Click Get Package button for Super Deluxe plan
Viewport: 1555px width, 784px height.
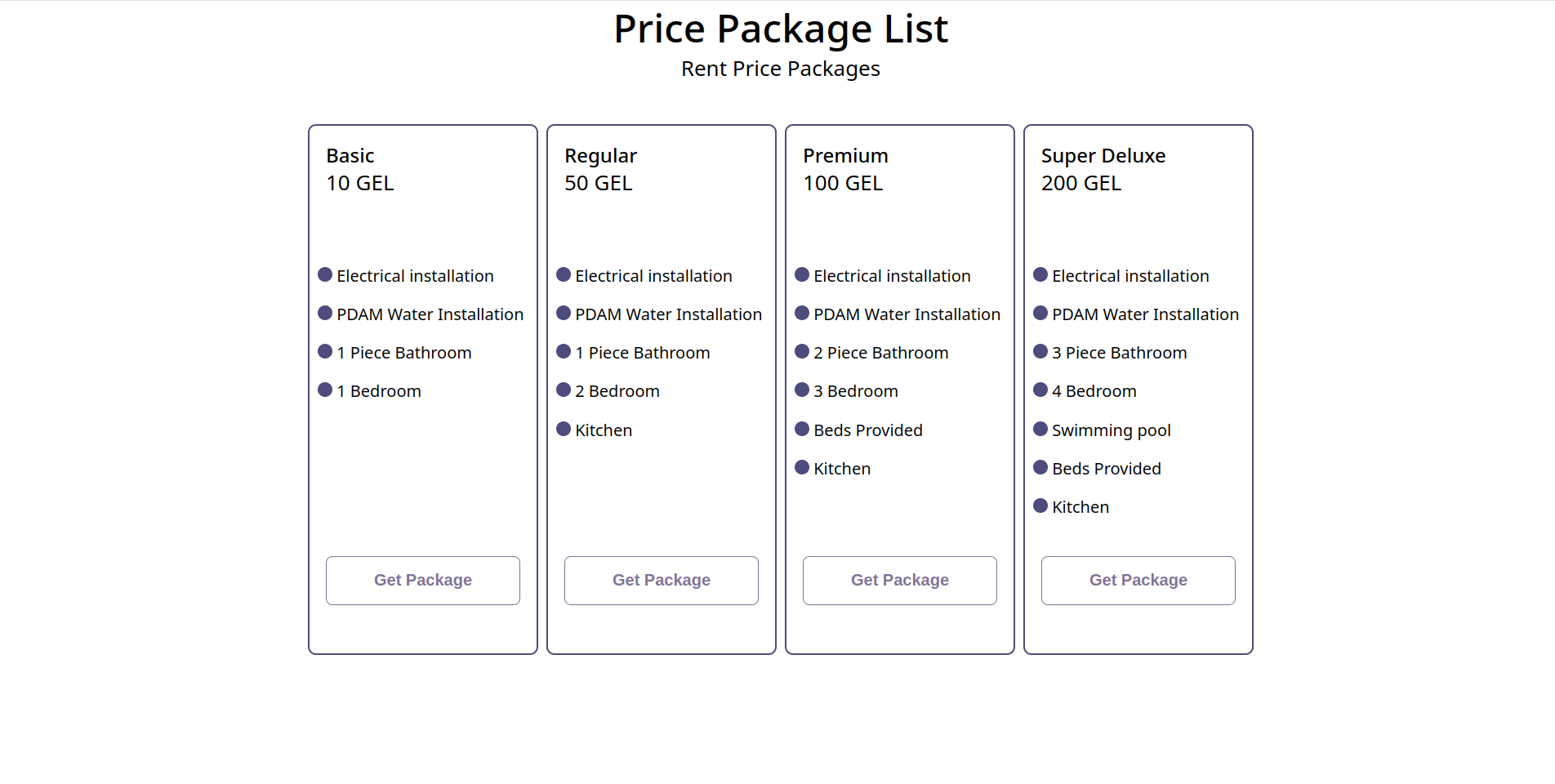1138,580
